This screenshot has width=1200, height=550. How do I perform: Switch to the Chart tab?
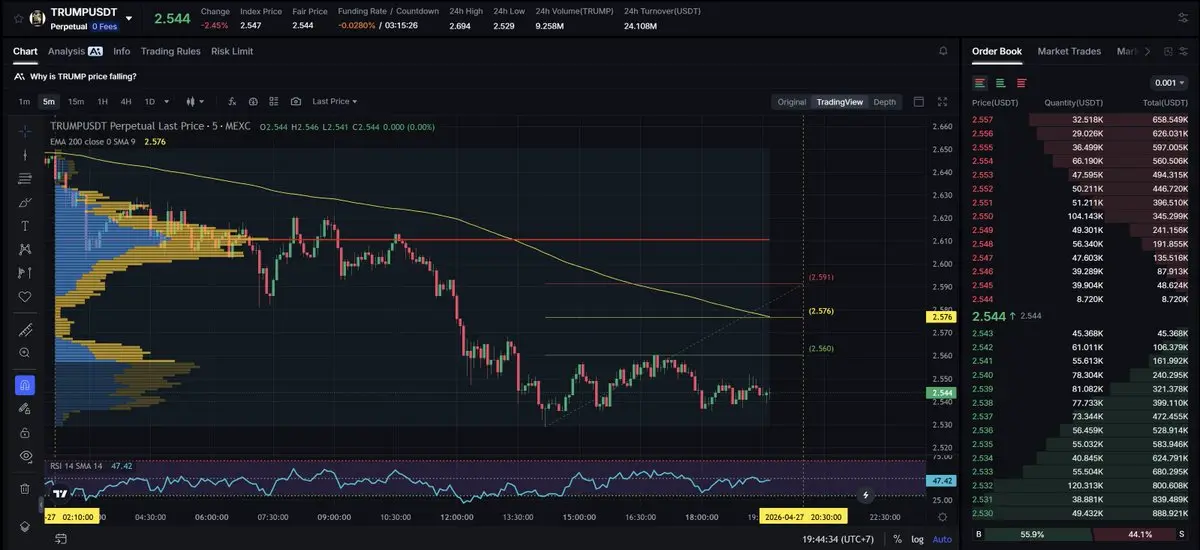(x=25, y=51)
